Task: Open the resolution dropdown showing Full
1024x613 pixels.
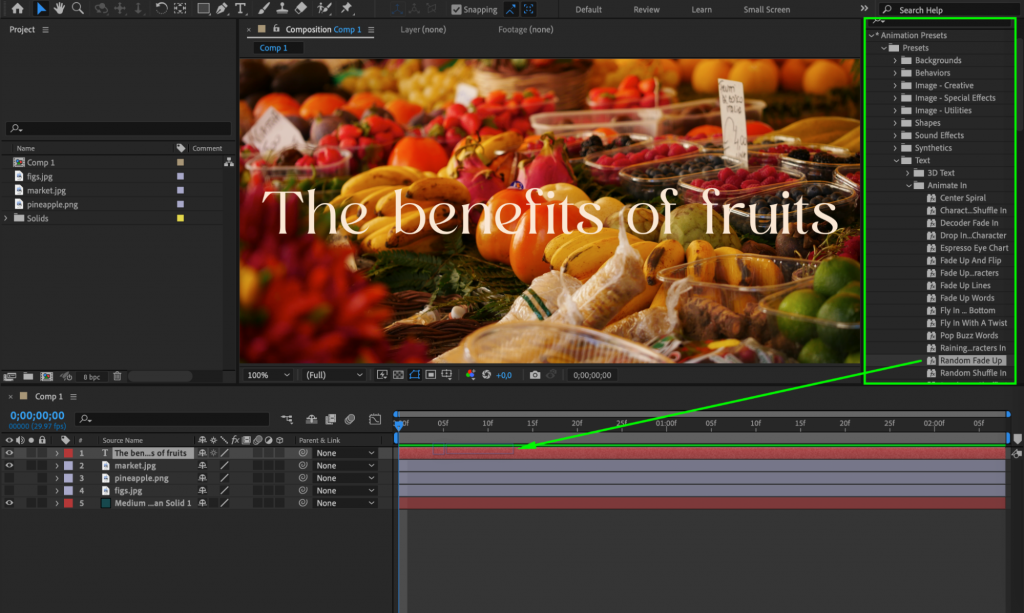Action: click(333, 375)
